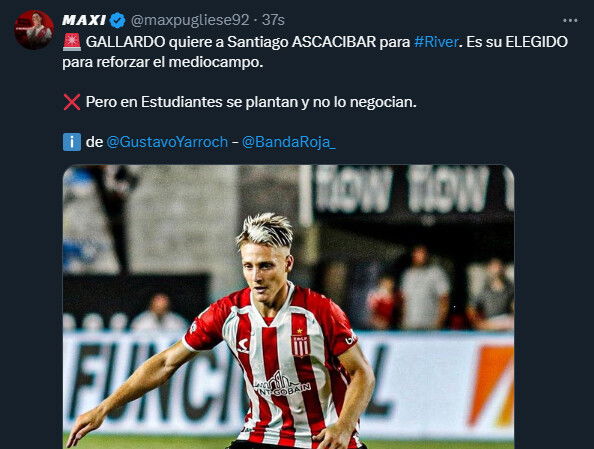Click the blue information emoji icon
Image resolution: width=594 pixels, height=449 pixels.
pos(72,142)
